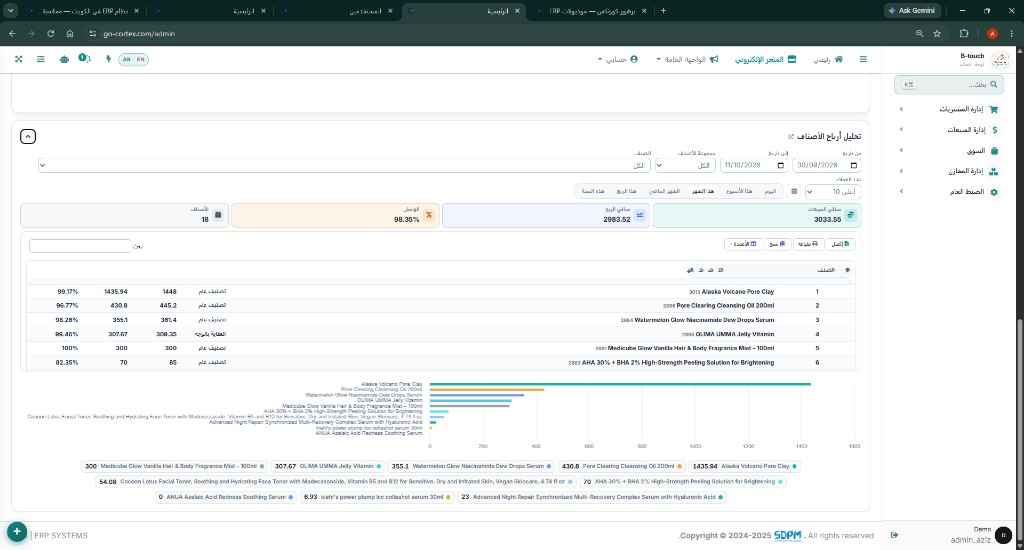Select the this quarter (هذا الربع) tab
Screen dimensions: 1024x550
click(x=626, y=191)
